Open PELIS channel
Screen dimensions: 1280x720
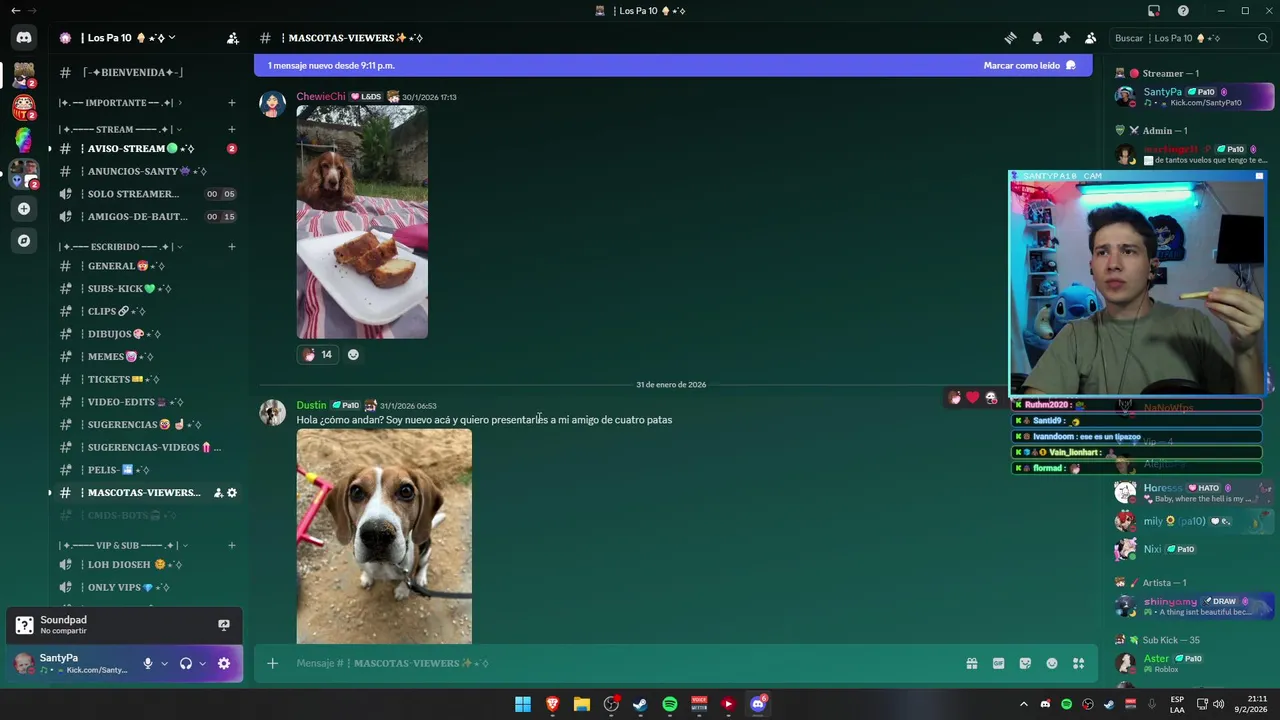tap(148, 469)
